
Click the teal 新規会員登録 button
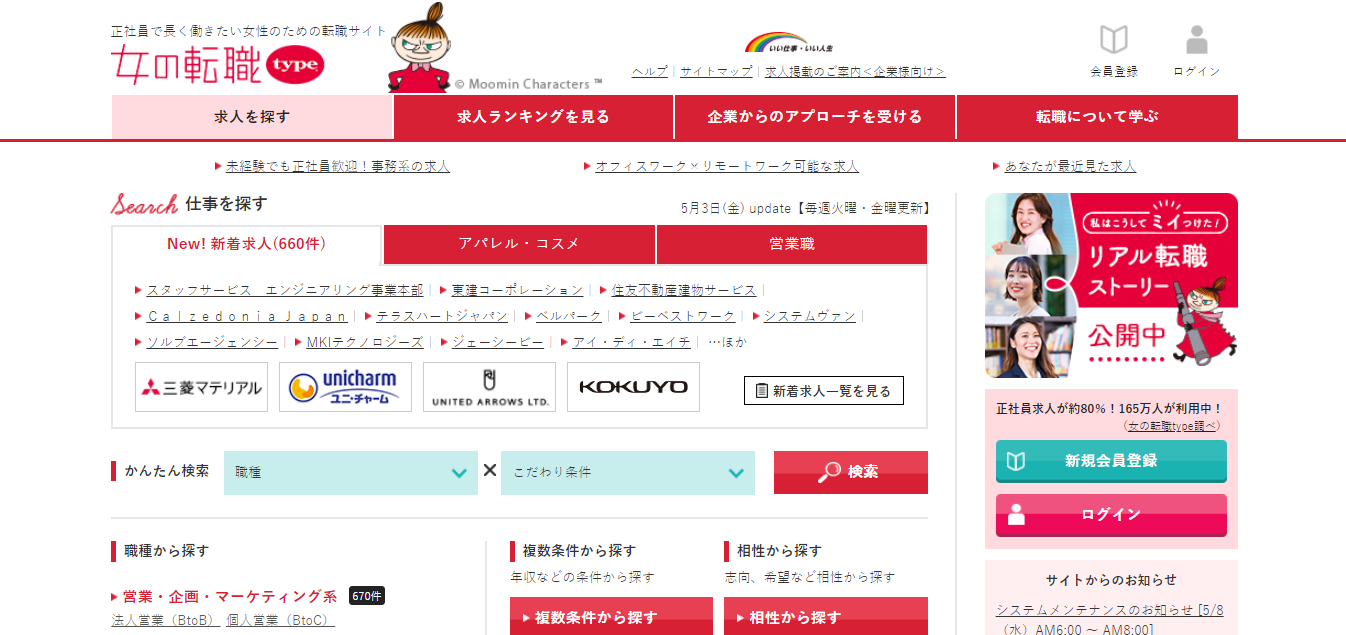(1111, 461)
